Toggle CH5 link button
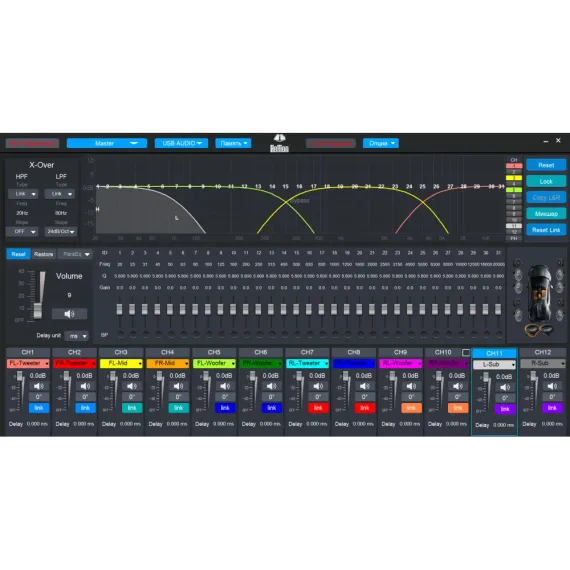Image resolution: width=570 pixels, height=570 pixels. [225, 408]
